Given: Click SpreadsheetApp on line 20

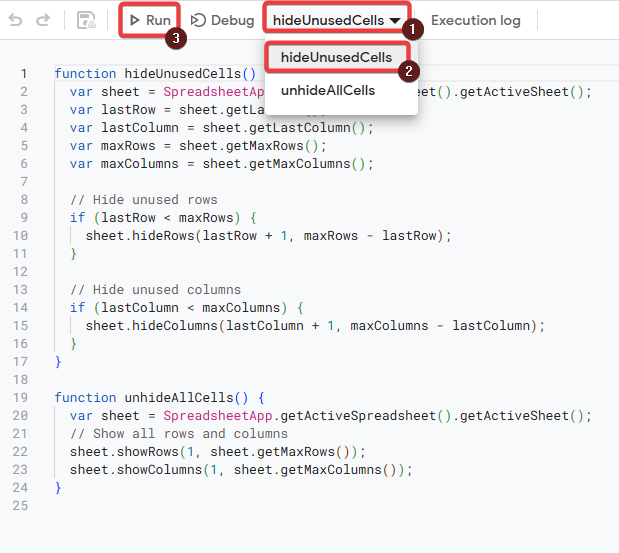Looking at the screenshot, I should pyautogui.click(x=208, y=416).
